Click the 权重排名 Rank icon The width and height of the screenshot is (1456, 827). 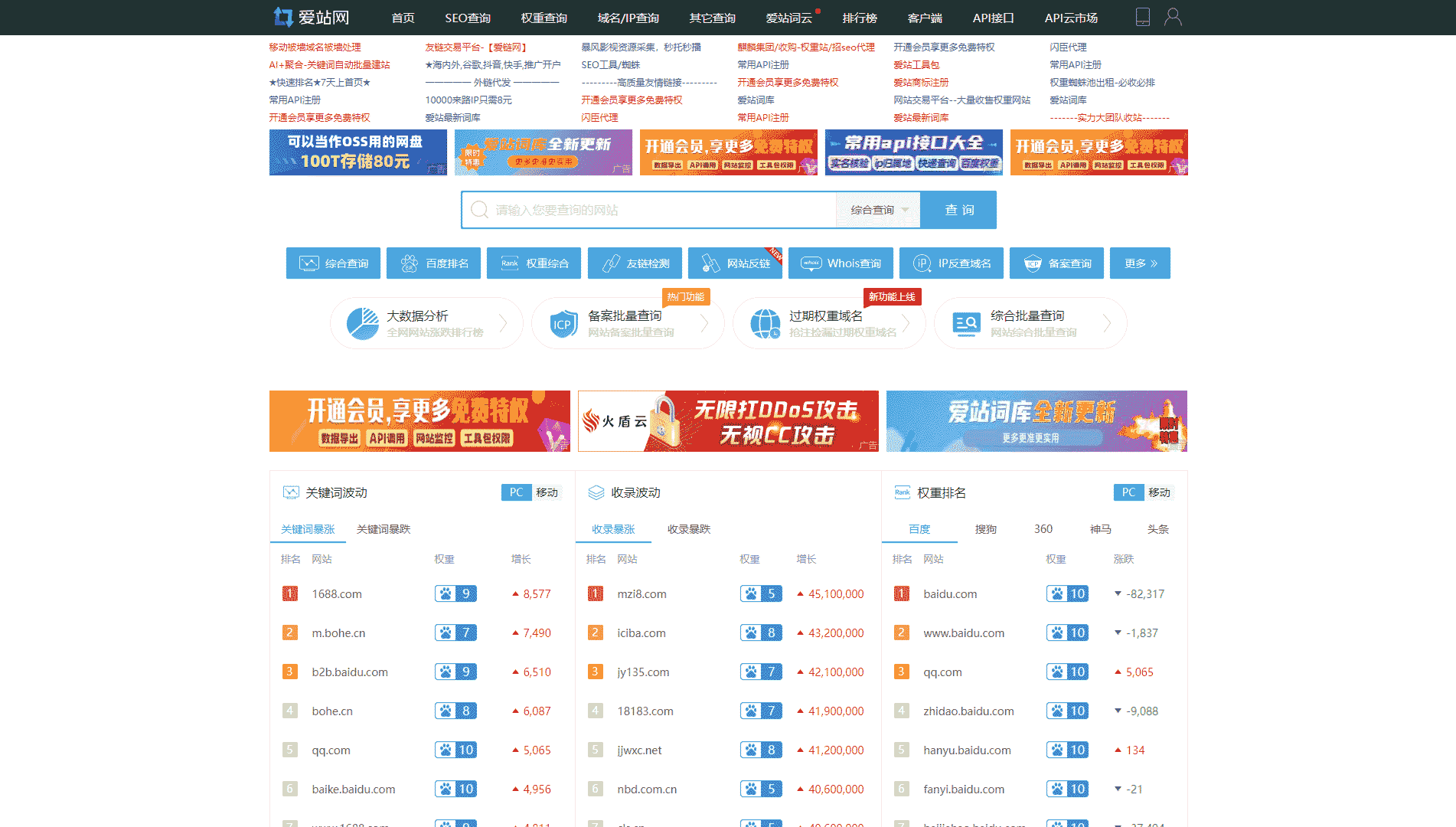pos(903,492)
